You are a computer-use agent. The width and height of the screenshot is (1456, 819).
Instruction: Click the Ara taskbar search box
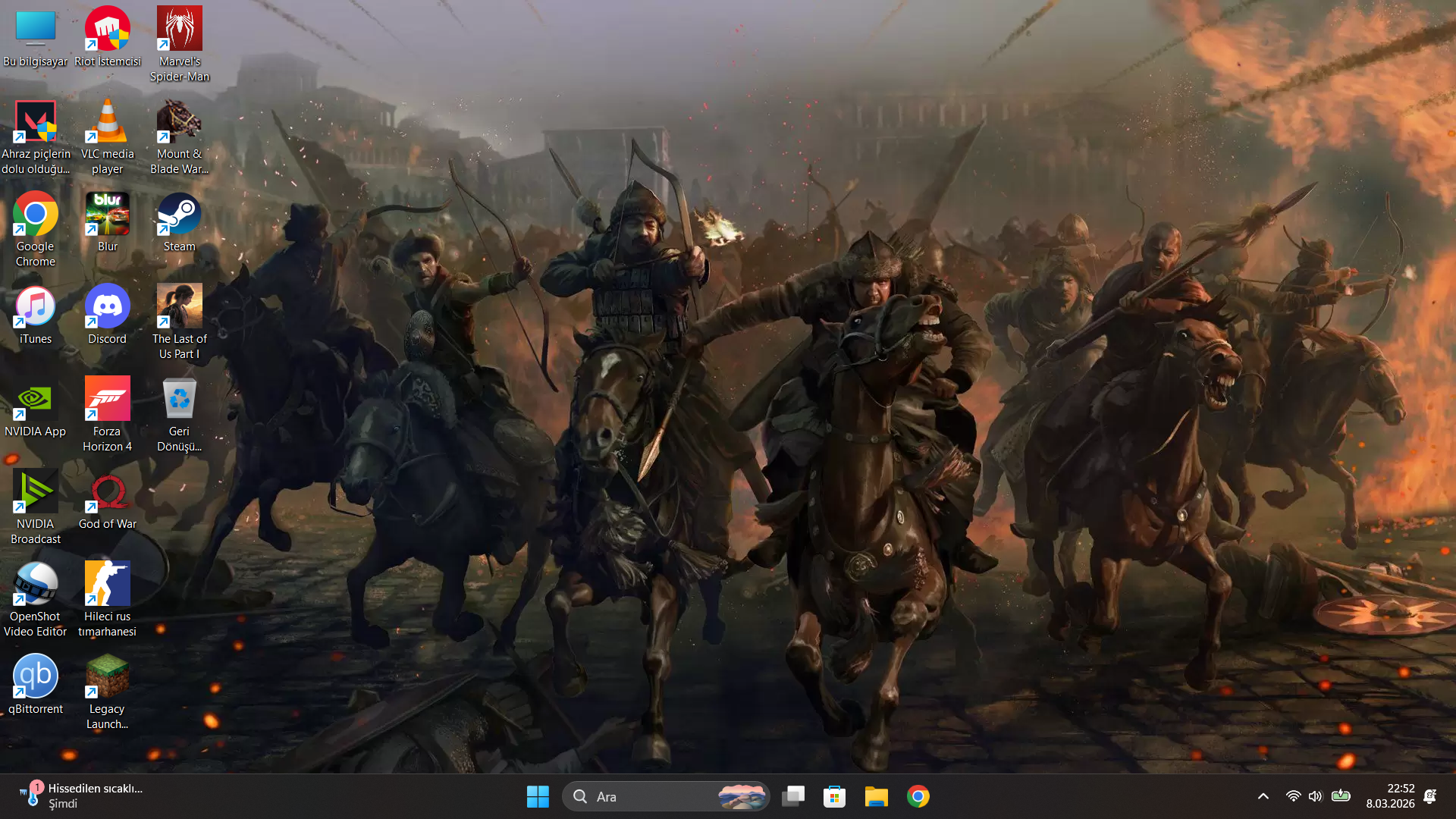[666, 796]
